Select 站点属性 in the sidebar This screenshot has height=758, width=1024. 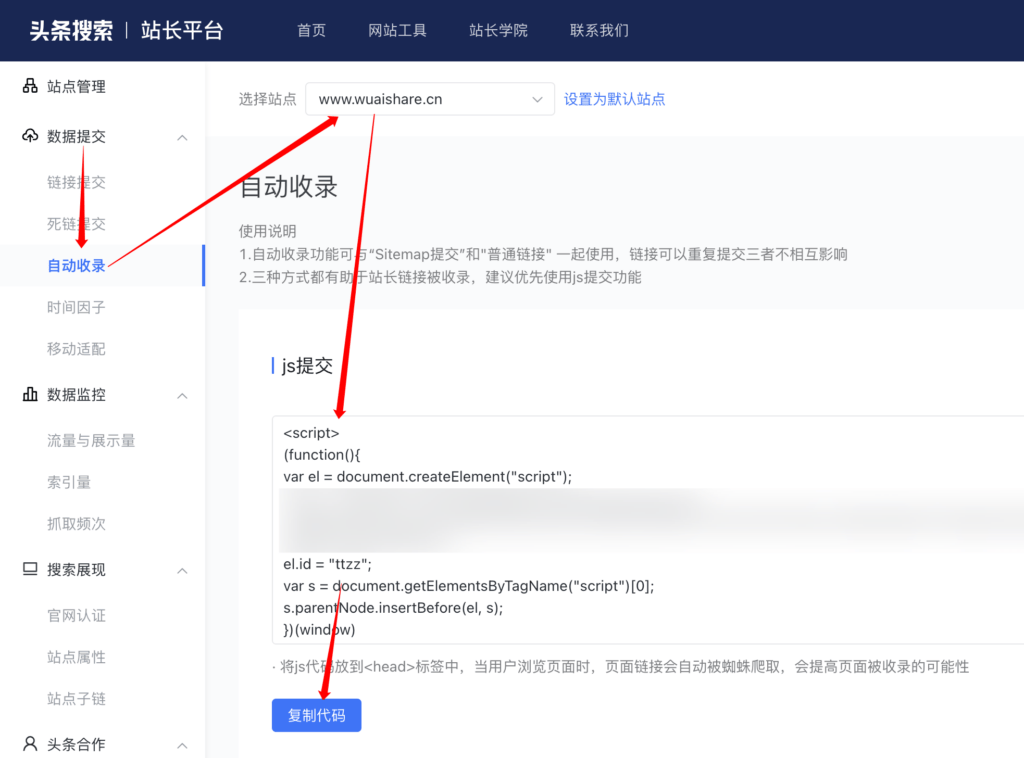point(76,657)
